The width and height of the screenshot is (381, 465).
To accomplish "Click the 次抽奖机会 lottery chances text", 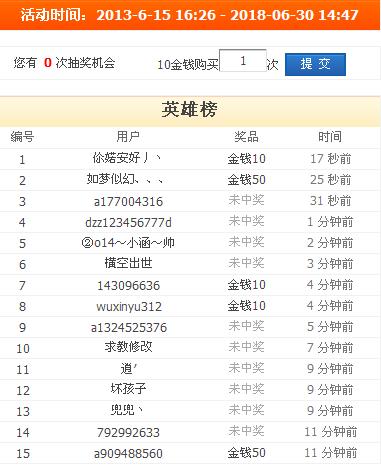I will click(x=85, y=63).
